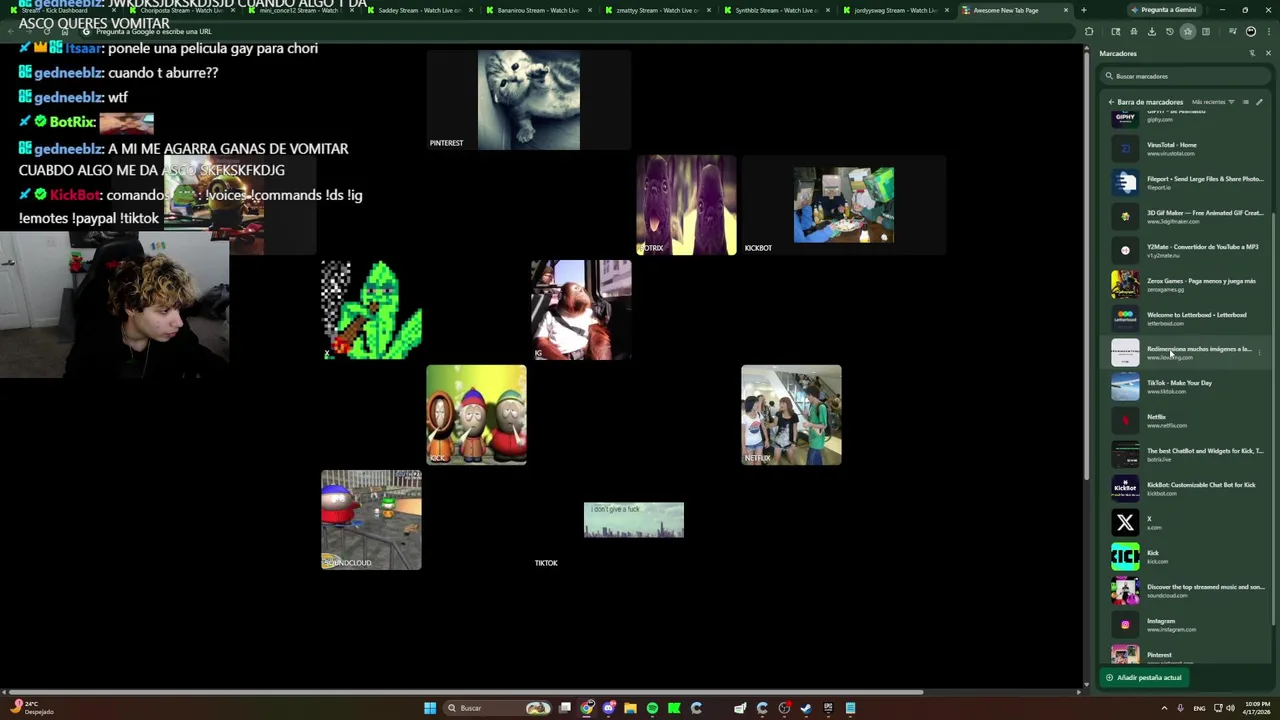Open Kick app from the taskbar
The height and width of the screenshot is (720, 1280).
coord(674,708)
